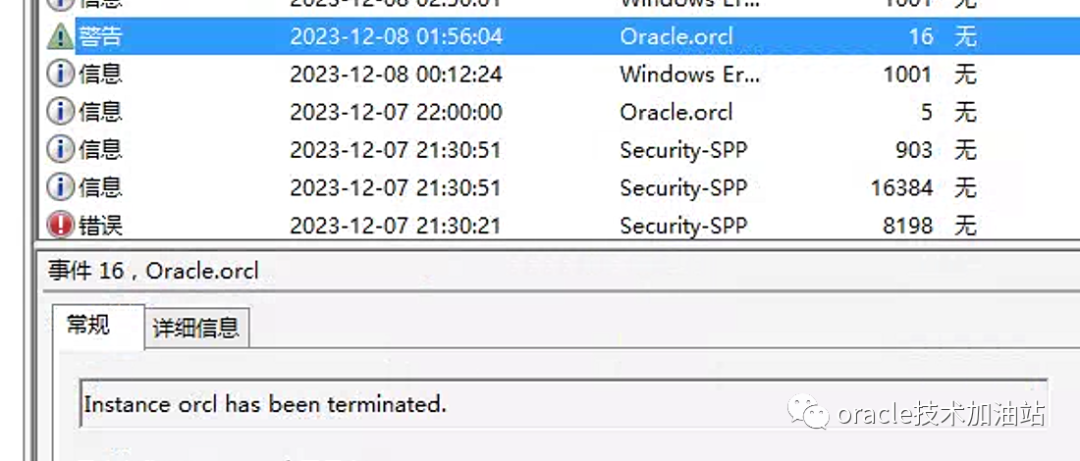This screenshot has width=1080, height=461.
Task: Click the info icon of the 00:12:24 event
Action: 61,74
